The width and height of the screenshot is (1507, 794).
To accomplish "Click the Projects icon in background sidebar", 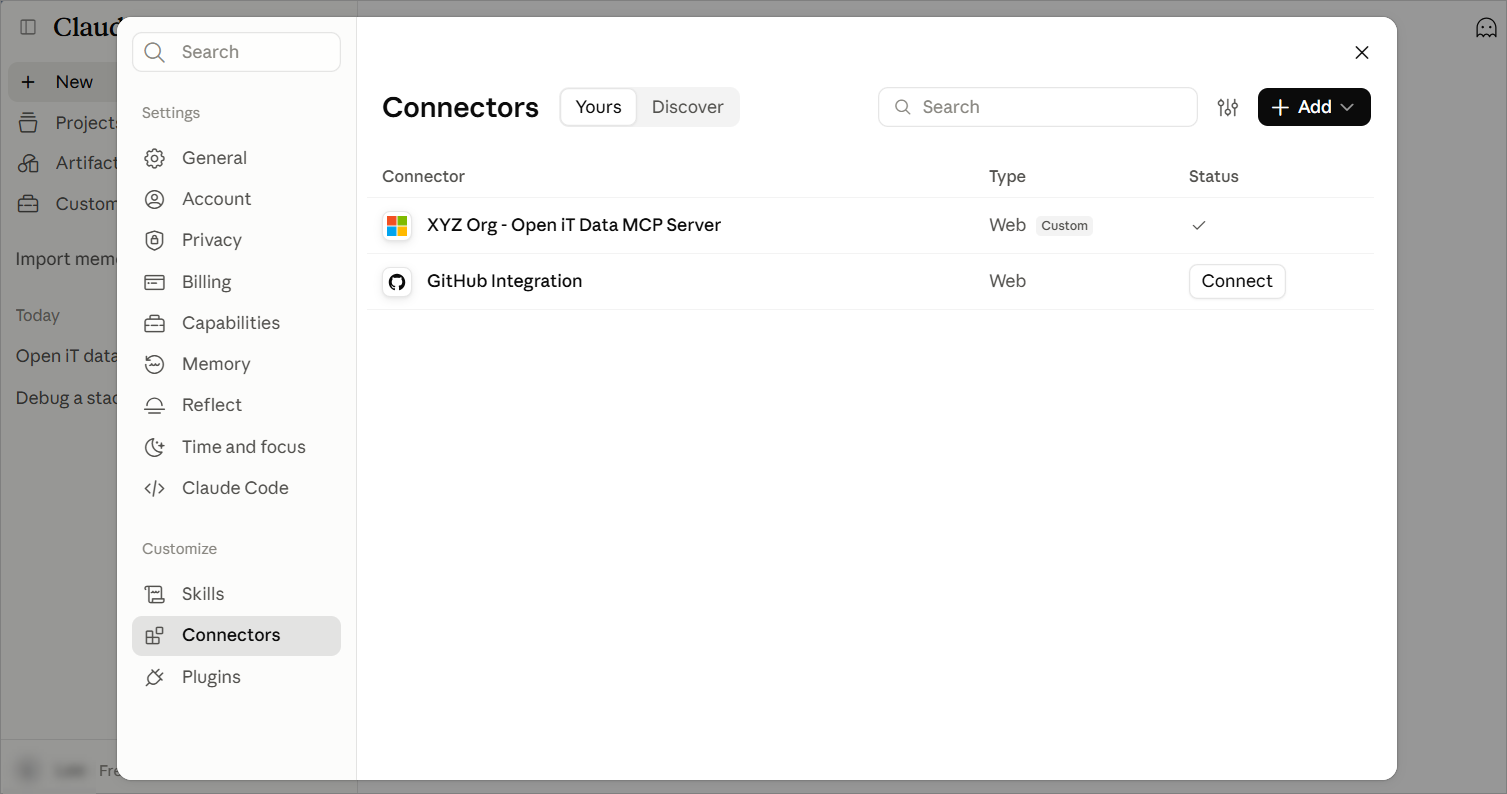I will (28, 123).
